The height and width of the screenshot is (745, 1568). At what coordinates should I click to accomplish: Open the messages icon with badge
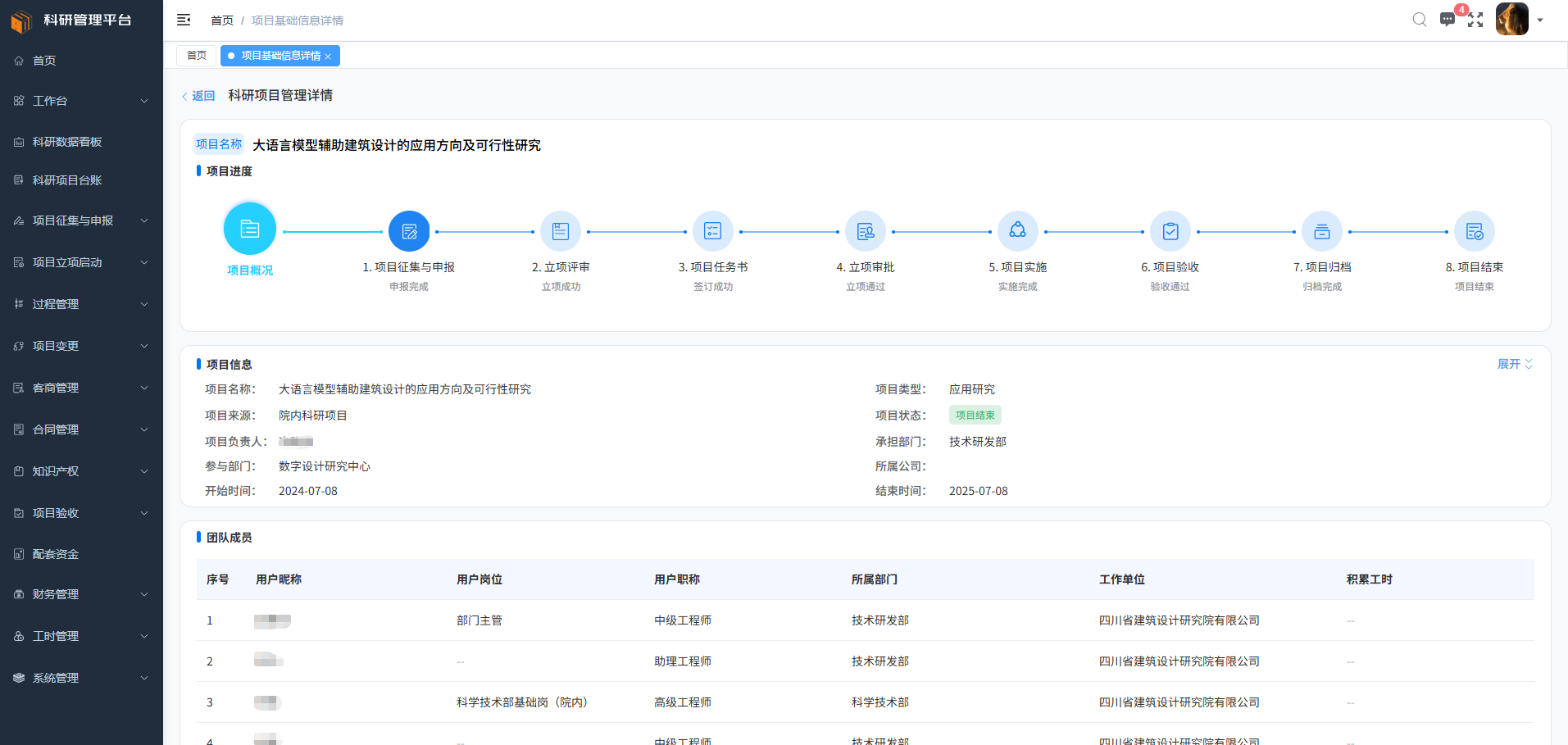coord(1448,20)
